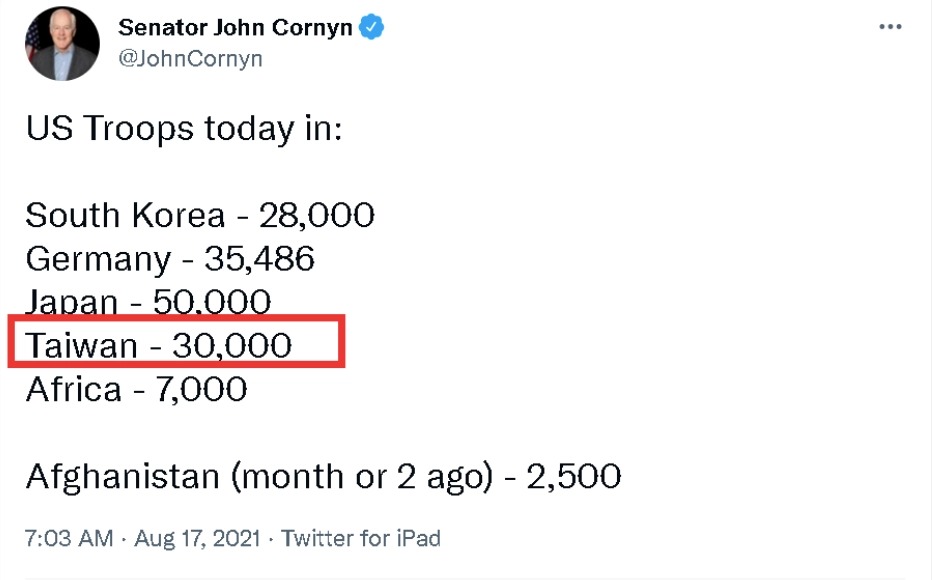Click the 7:03 AM timestamp

click(69, 538)
